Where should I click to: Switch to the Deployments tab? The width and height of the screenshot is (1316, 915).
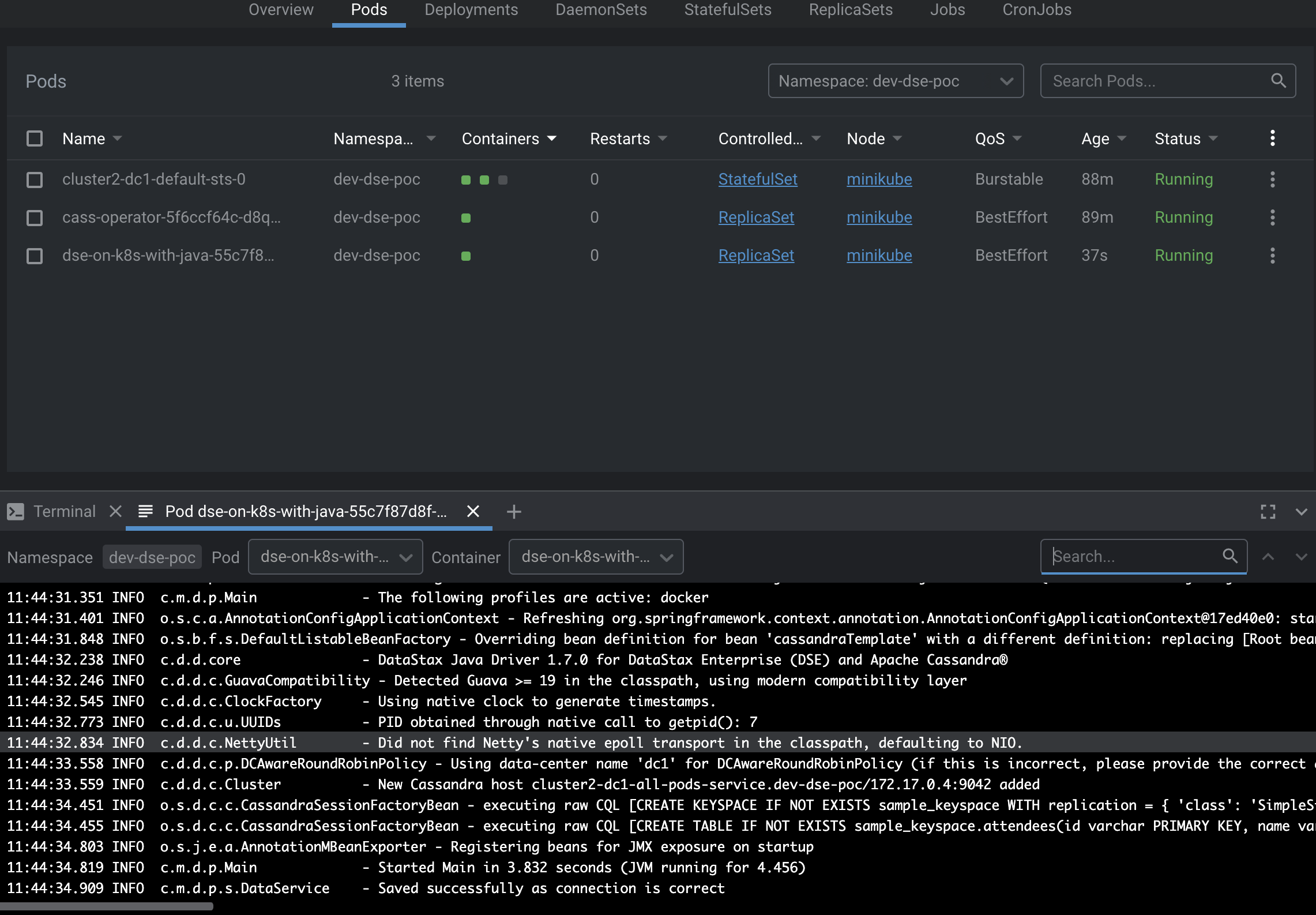point(471,10)
